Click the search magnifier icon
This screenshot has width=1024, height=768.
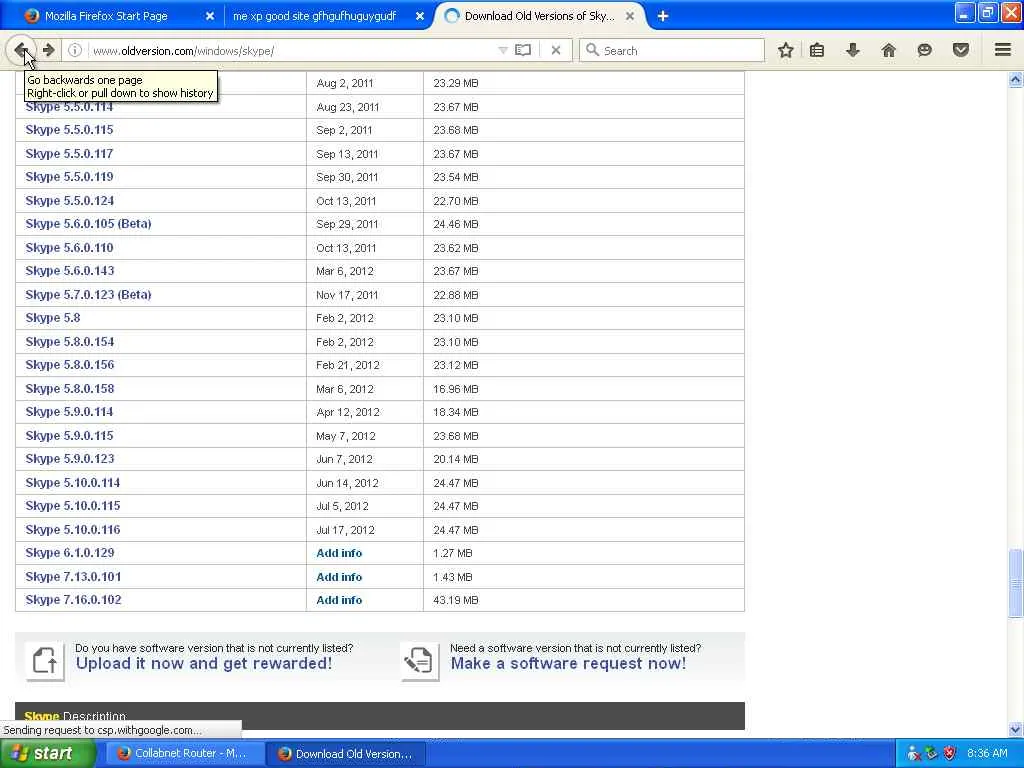pos(592,50)
